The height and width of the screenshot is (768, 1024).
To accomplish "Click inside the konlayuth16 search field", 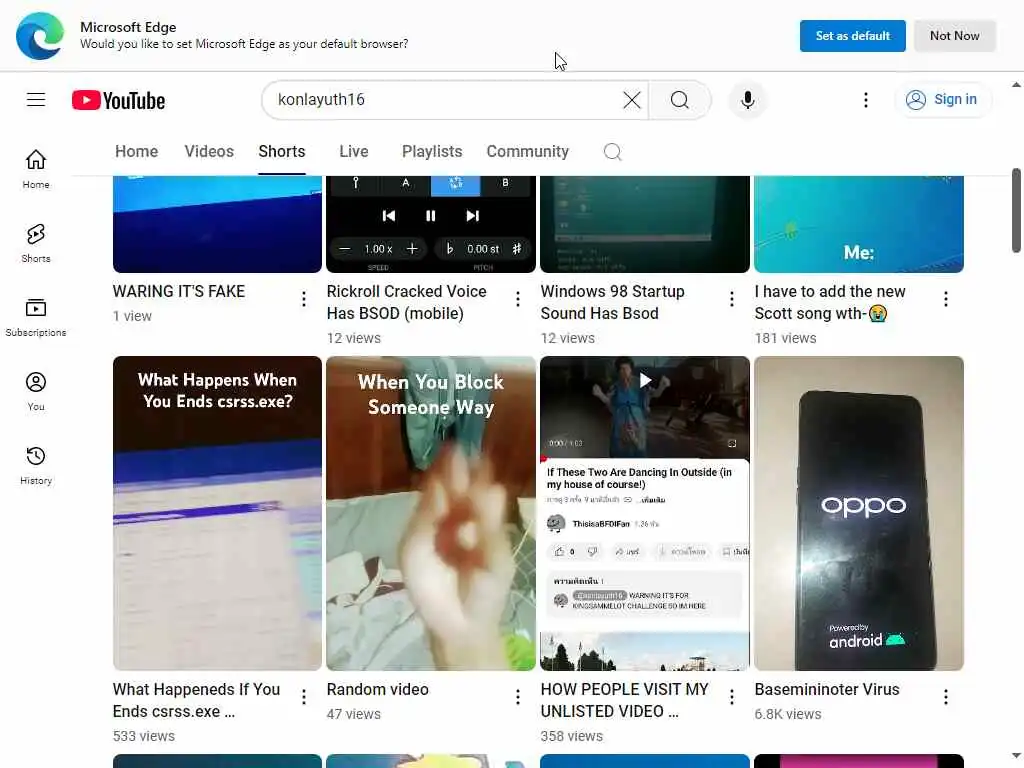I will pyautogui.click(x=444, y=100).
